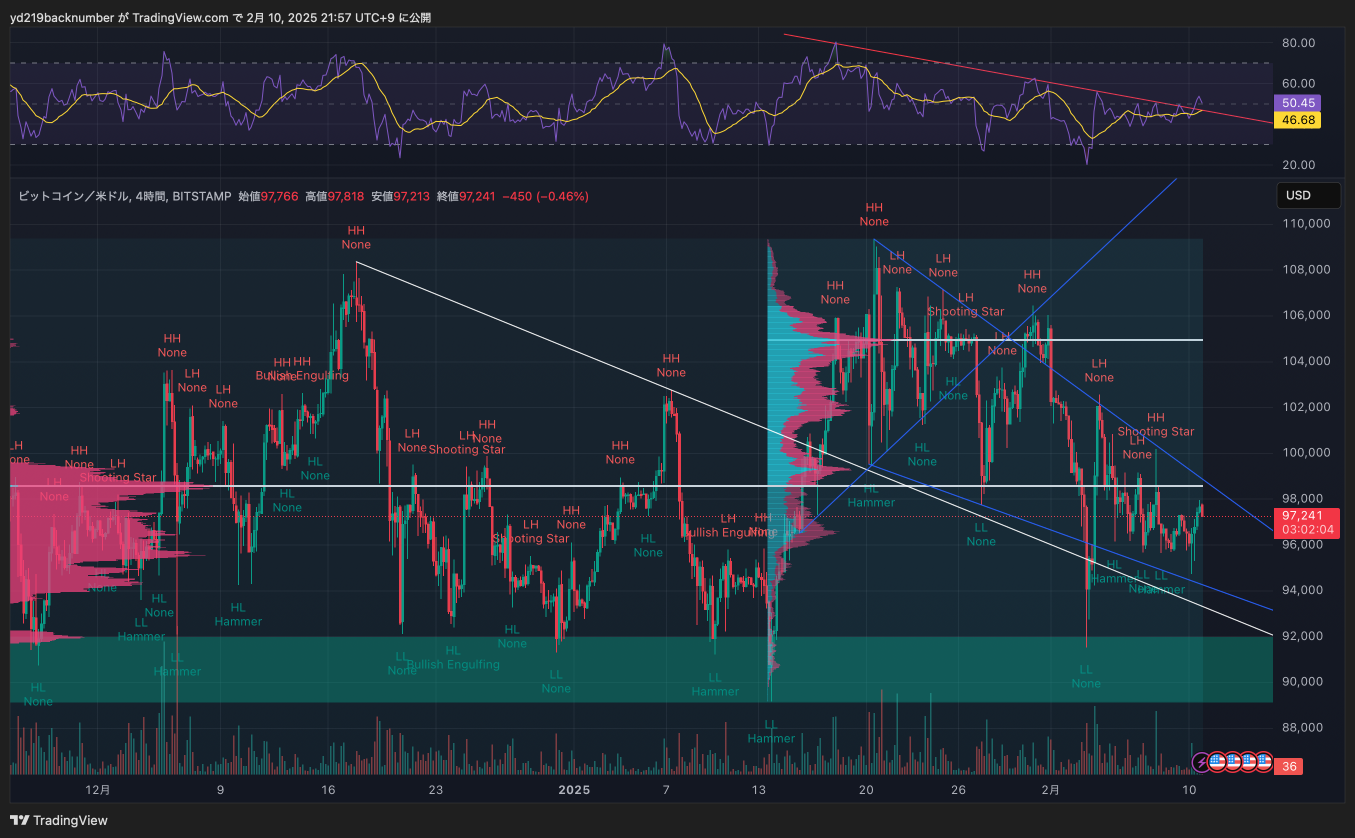Image resolution: width=1355 pixels, height=838 pixels.
Task: Click the ビットコイン／米ドル symbol title
Action: (x=74, y=197)
